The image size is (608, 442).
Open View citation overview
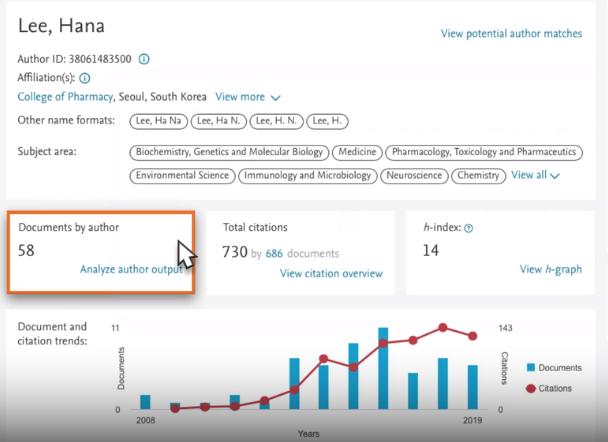coord(331,273)
